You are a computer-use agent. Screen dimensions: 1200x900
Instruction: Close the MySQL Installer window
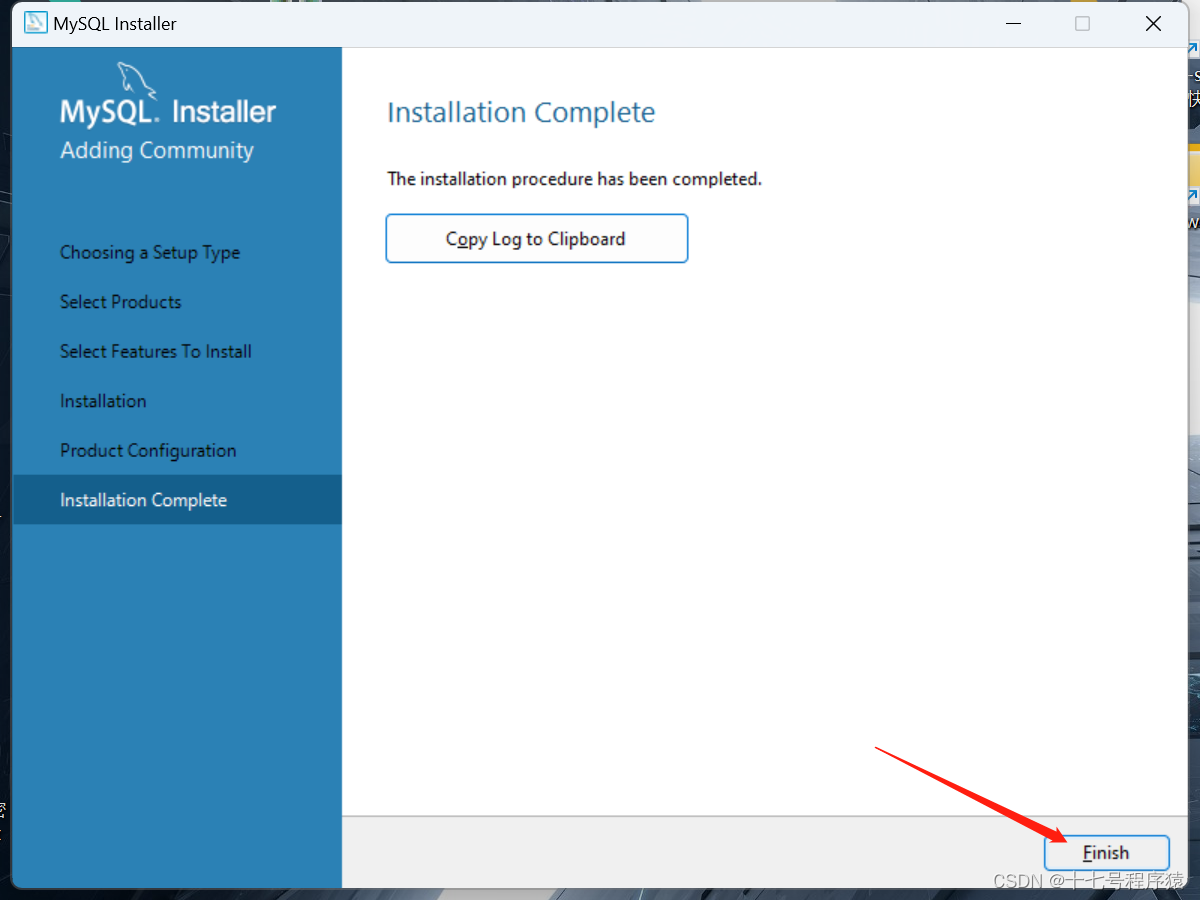pyautogui.click(x=1153, y=24)
